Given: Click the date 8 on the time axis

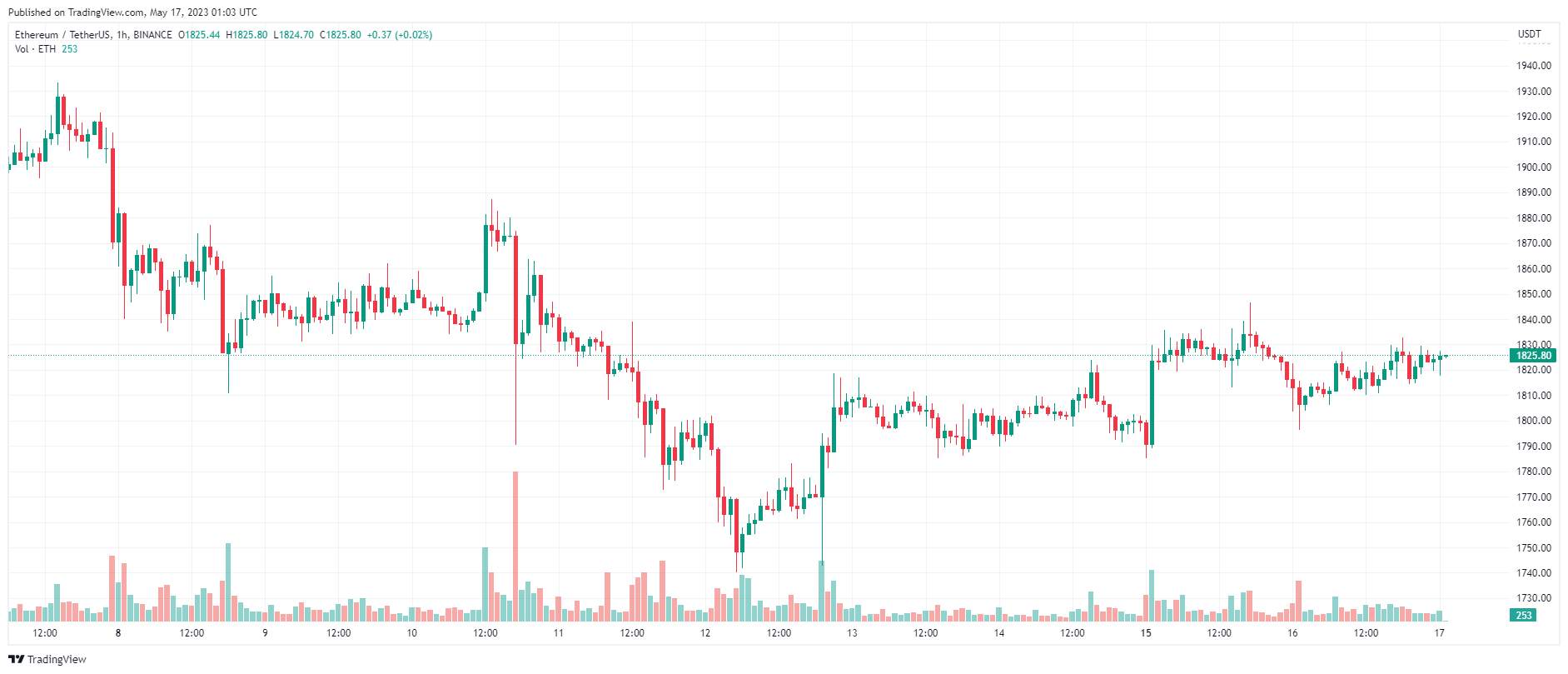Looking at the screenshot, I should pos(118,633).
